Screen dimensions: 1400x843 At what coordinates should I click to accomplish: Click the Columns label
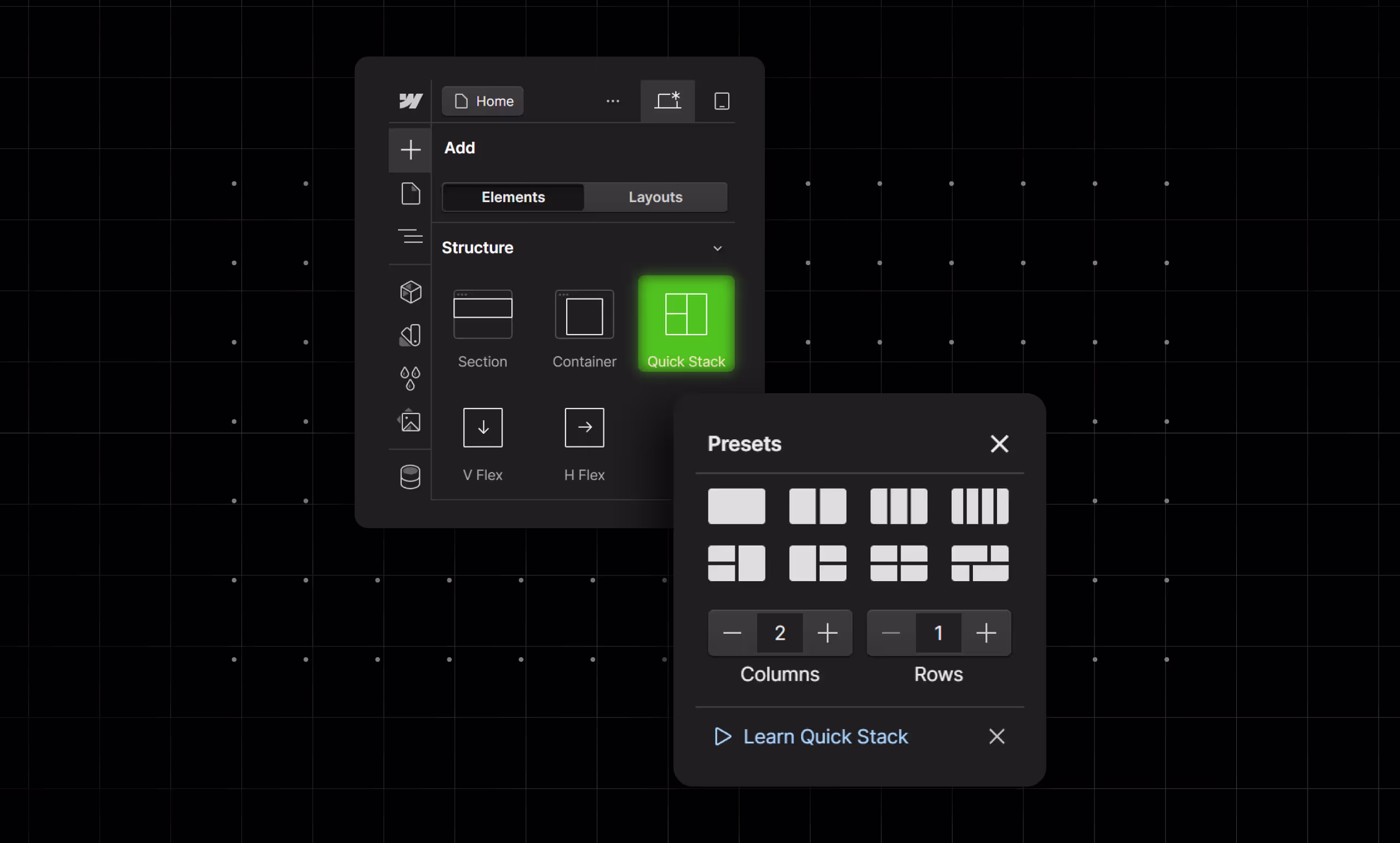780,674
